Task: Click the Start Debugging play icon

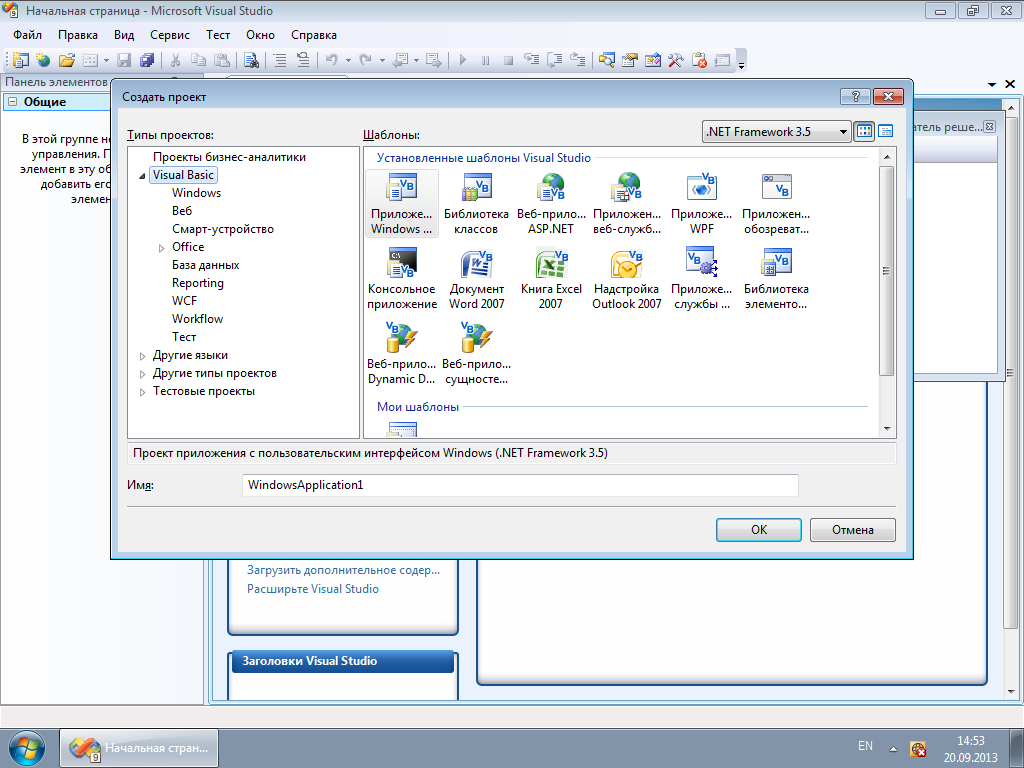Action: 463,61
